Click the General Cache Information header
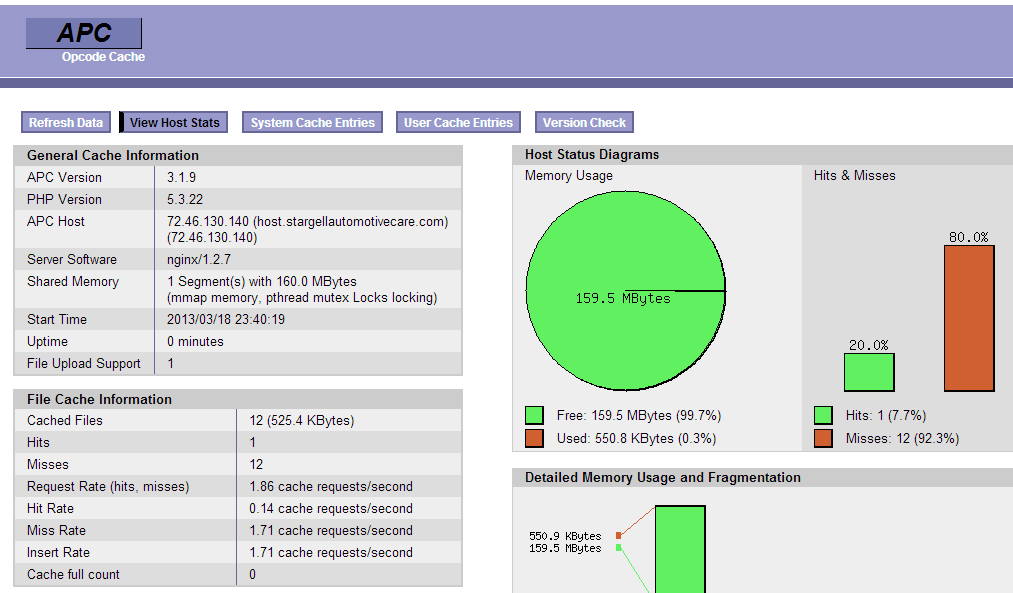This screenshot has height=593, width=1013. coord(238,155)
